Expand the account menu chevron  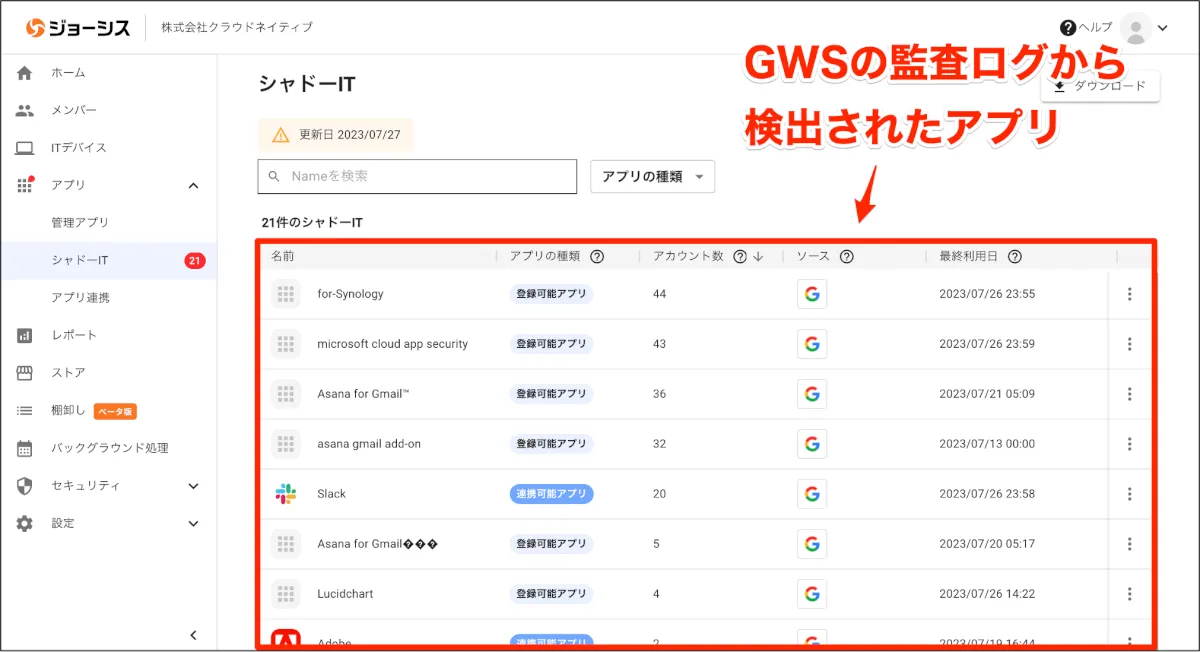(x=1162, y=29)
